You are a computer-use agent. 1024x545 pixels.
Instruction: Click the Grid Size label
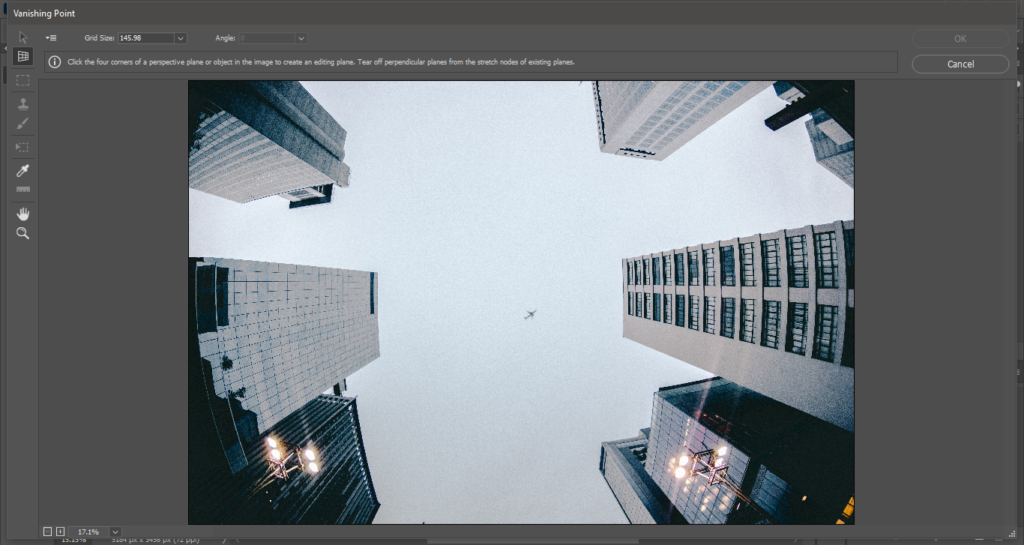pos(99,38)
